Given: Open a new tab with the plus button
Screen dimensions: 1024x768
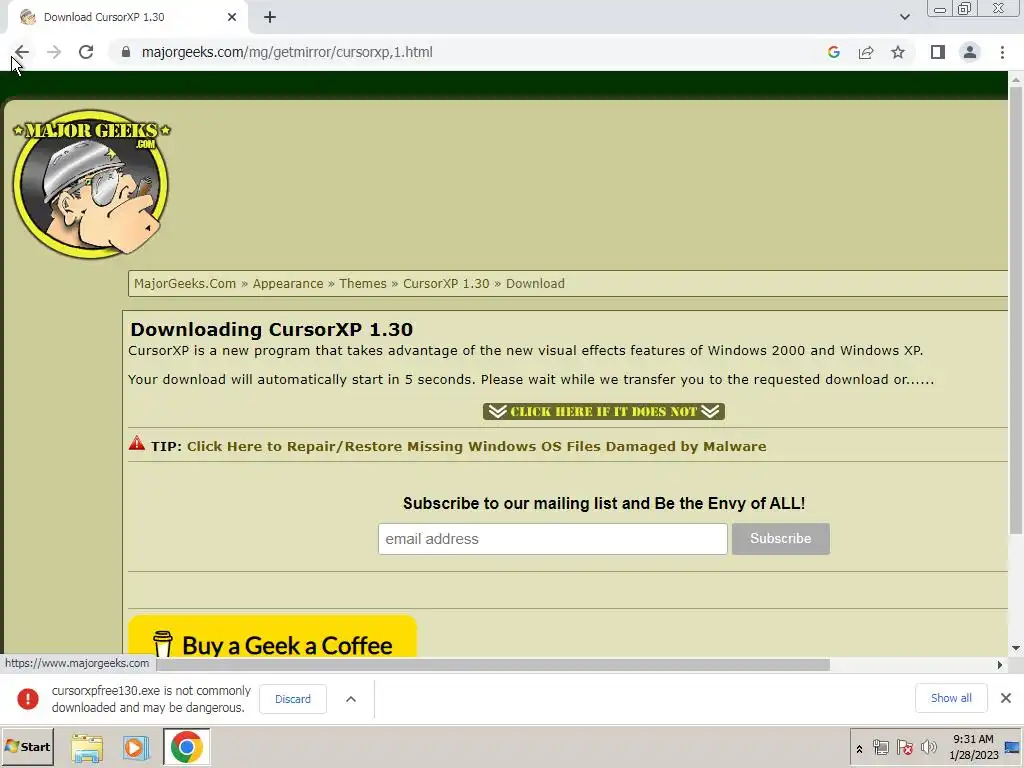Looking at the screenshot, I should tap(270, 17).
